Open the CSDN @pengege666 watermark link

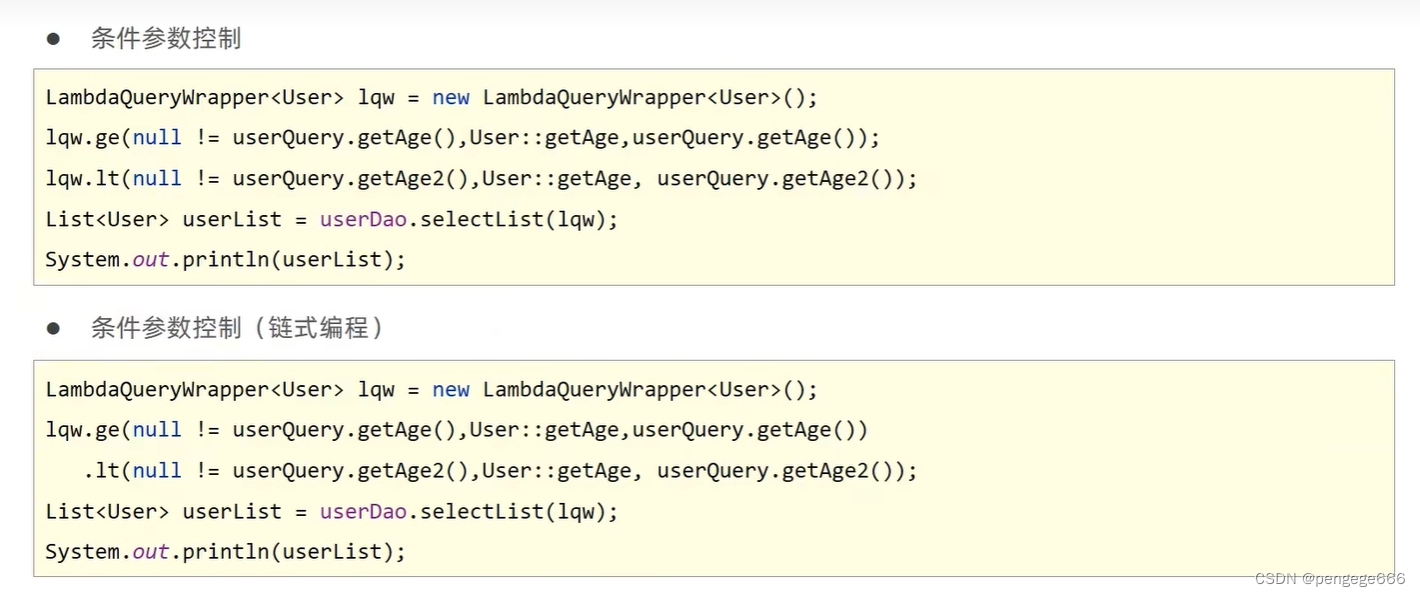click(x=1331, y=579)
